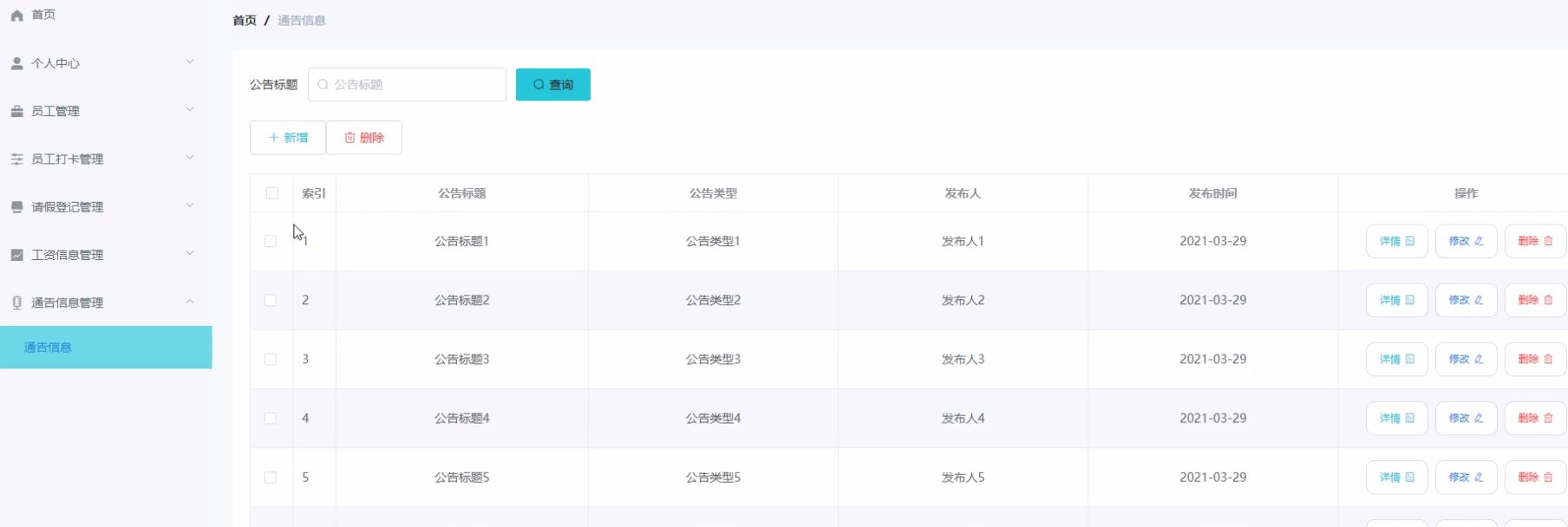
Task: Focus the 公告标题 search input
Action: tap(407, 85)
